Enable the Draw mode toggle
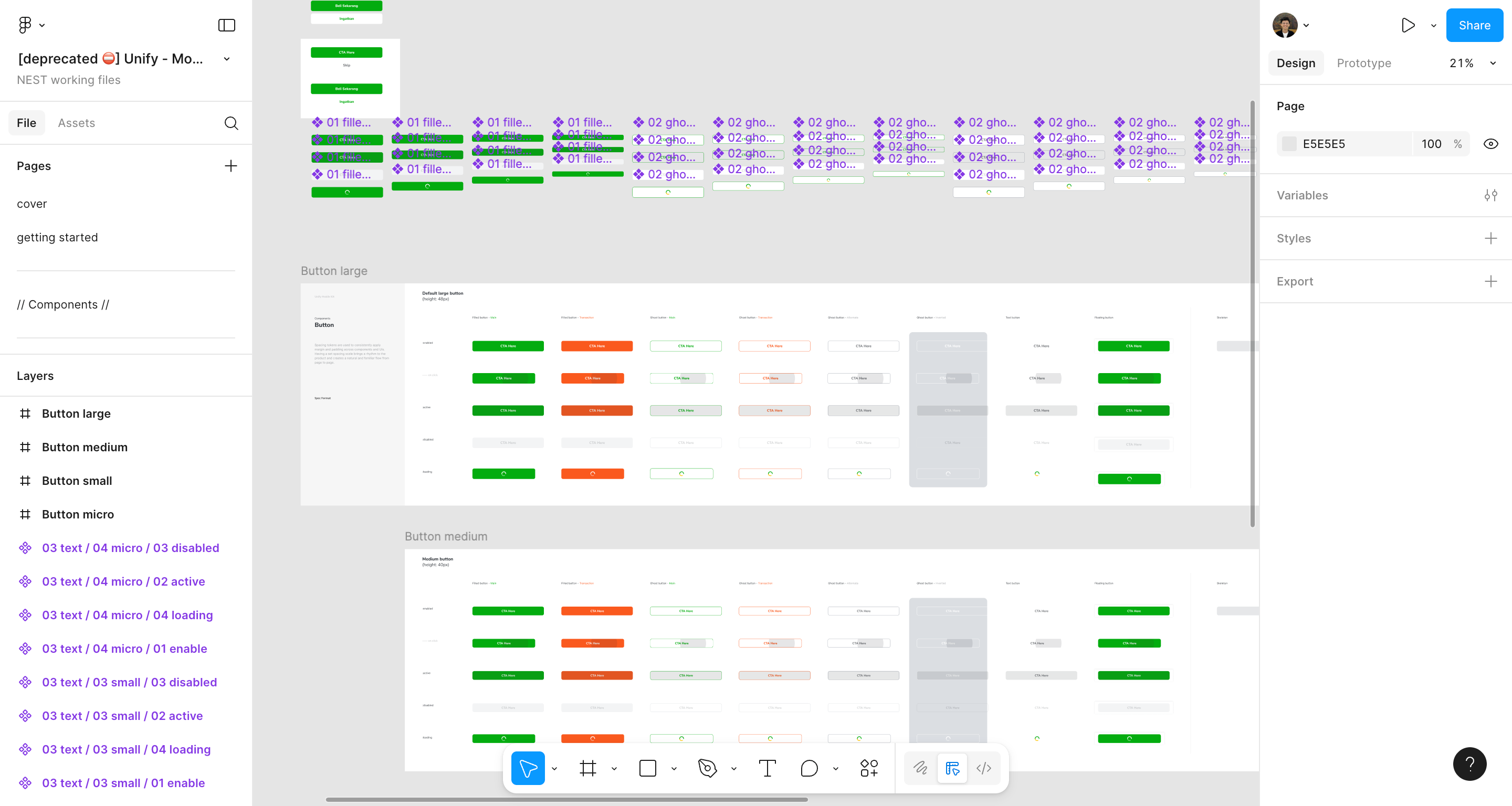The height and width of the screenshot is (806, 1512). [920, 768]
